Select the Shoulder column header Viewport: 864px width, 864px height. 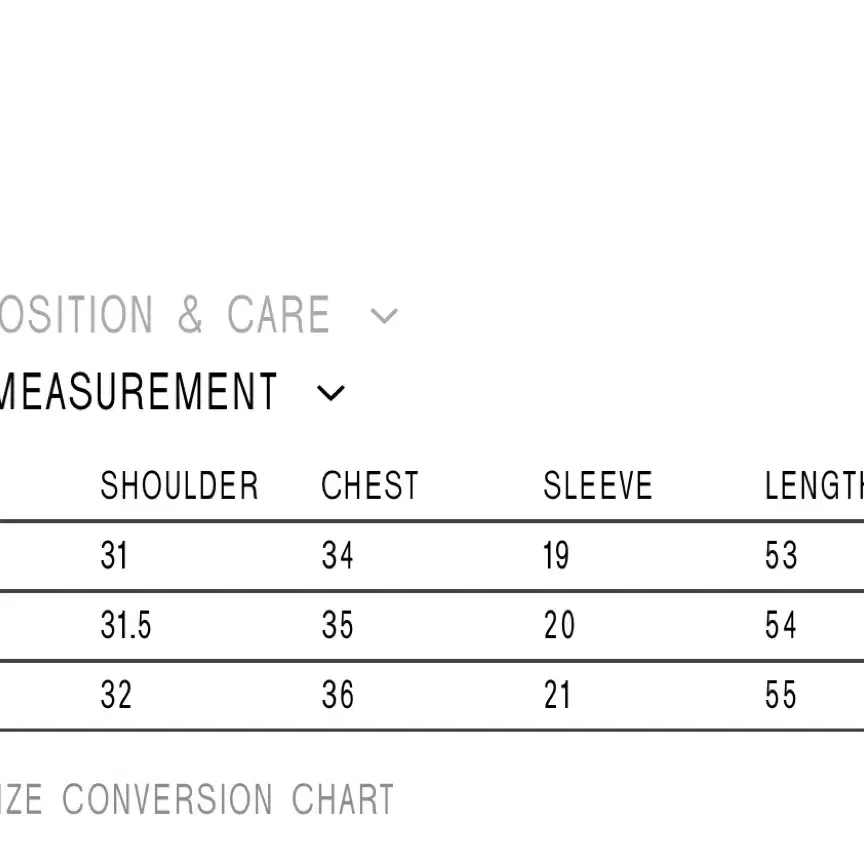179,485
